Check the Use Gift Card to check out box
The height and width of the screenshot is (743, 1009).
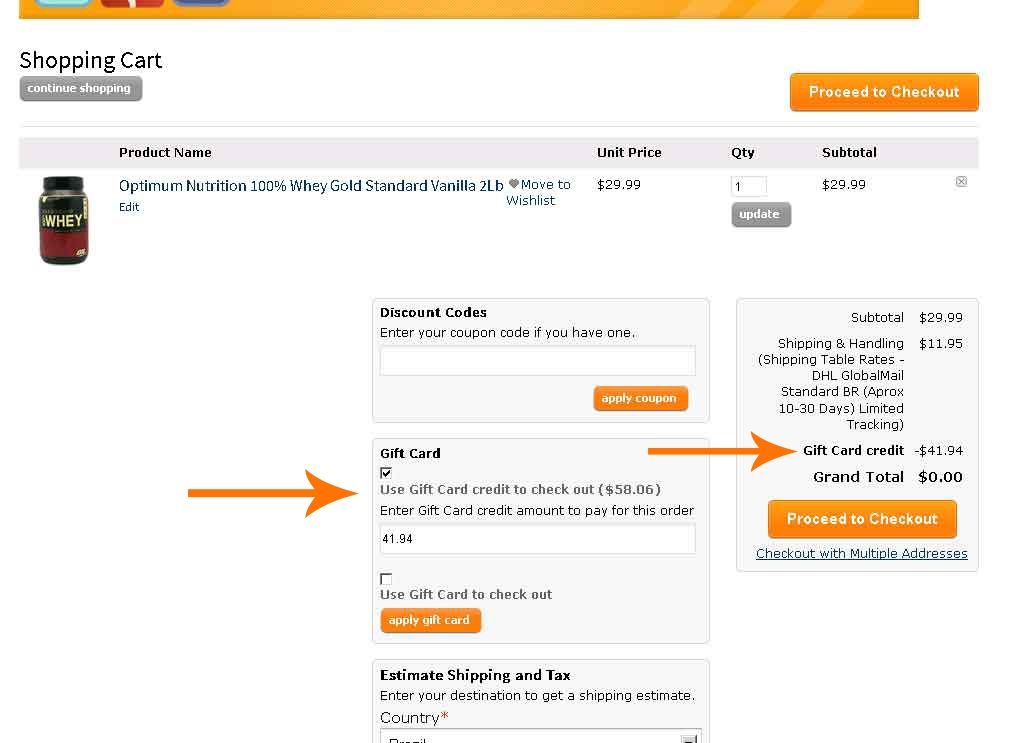pyautogui.click(x=386, y=578)
